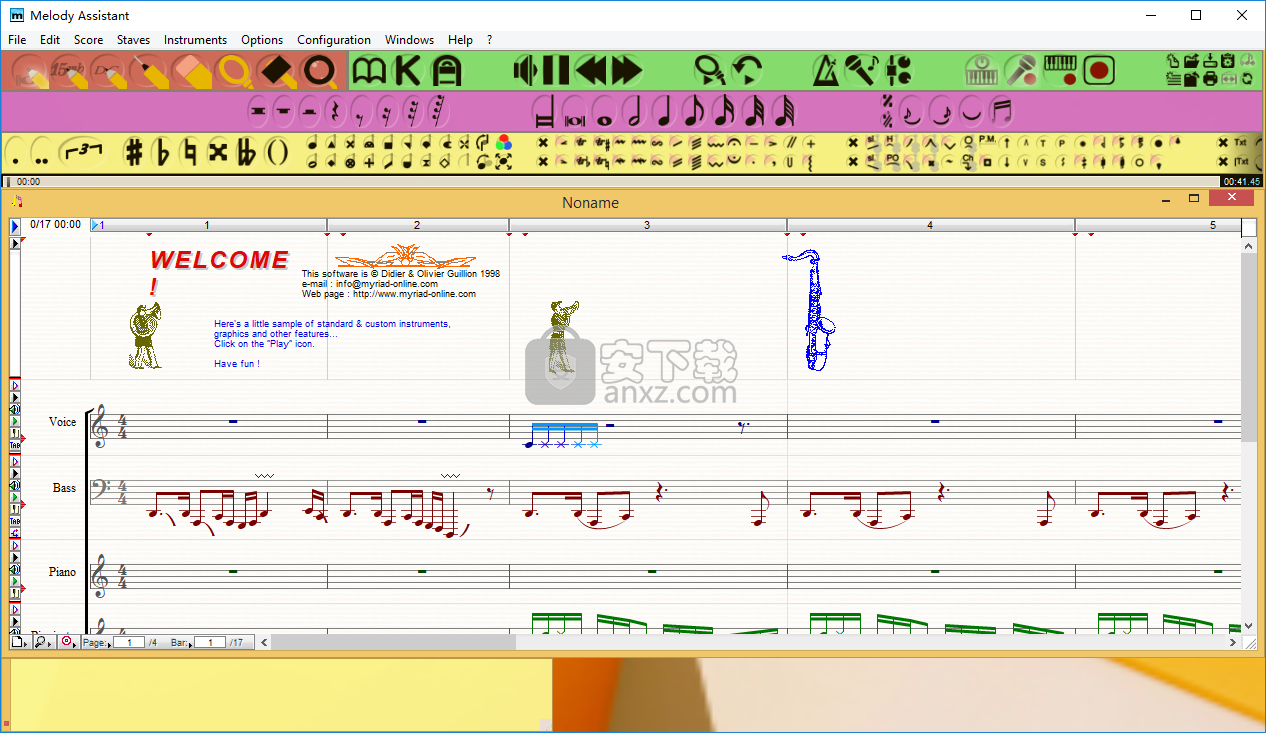Click the vertical scrollbar down arrow
Viewport: 1266px width, 733px height.
coord(1249,625)
